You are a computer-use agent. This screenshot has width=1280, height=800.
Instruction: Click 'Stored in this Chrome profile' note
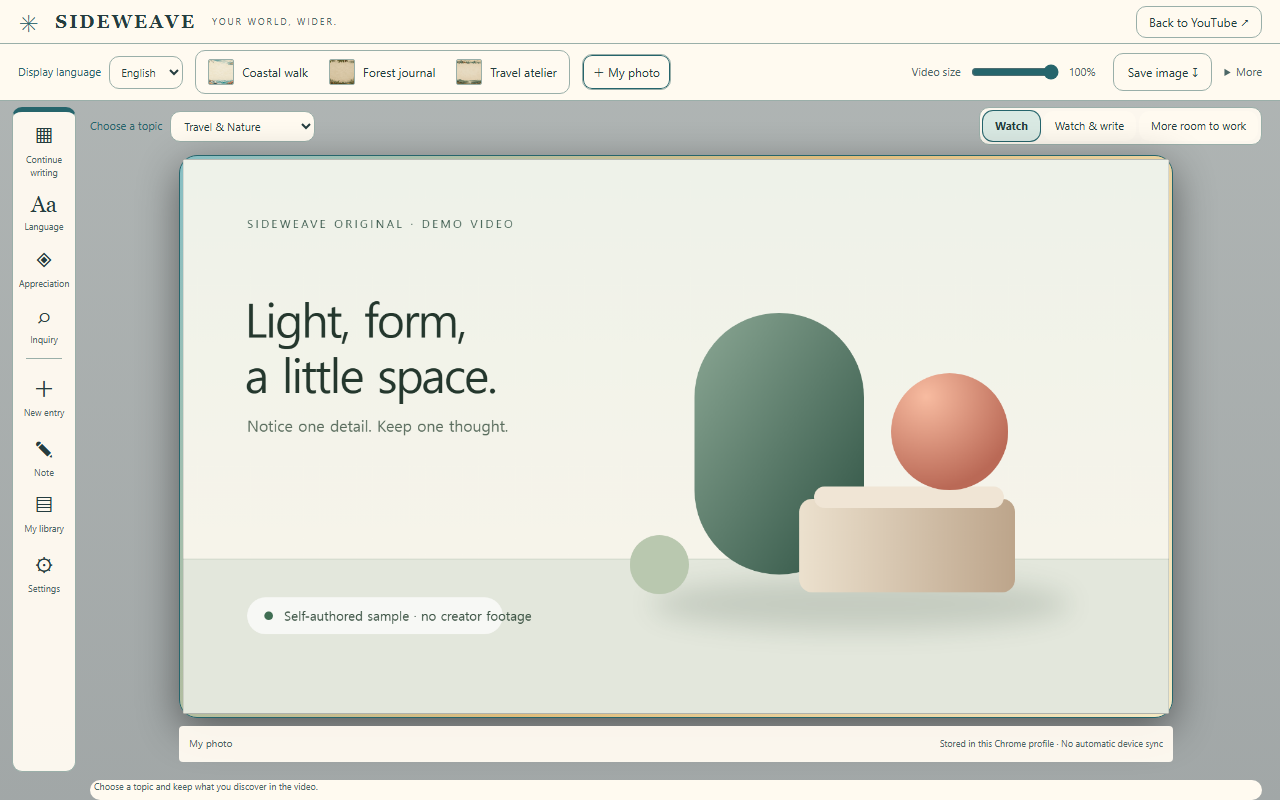point(1051,744)
